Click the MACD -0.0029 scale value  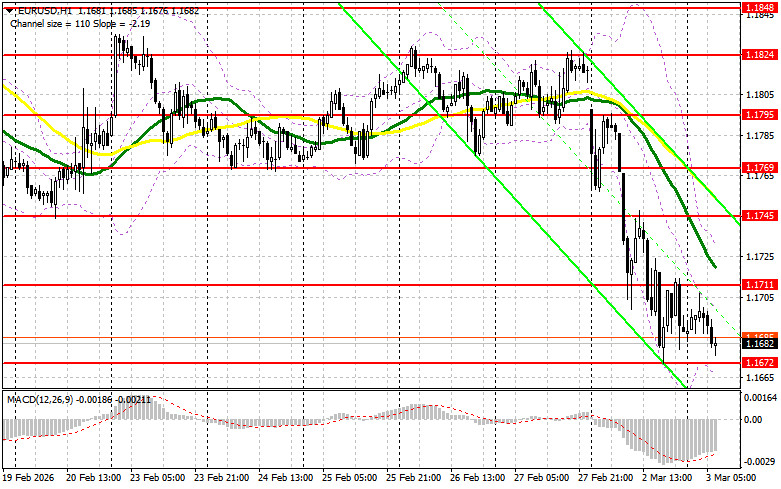(x=760, y=464)
